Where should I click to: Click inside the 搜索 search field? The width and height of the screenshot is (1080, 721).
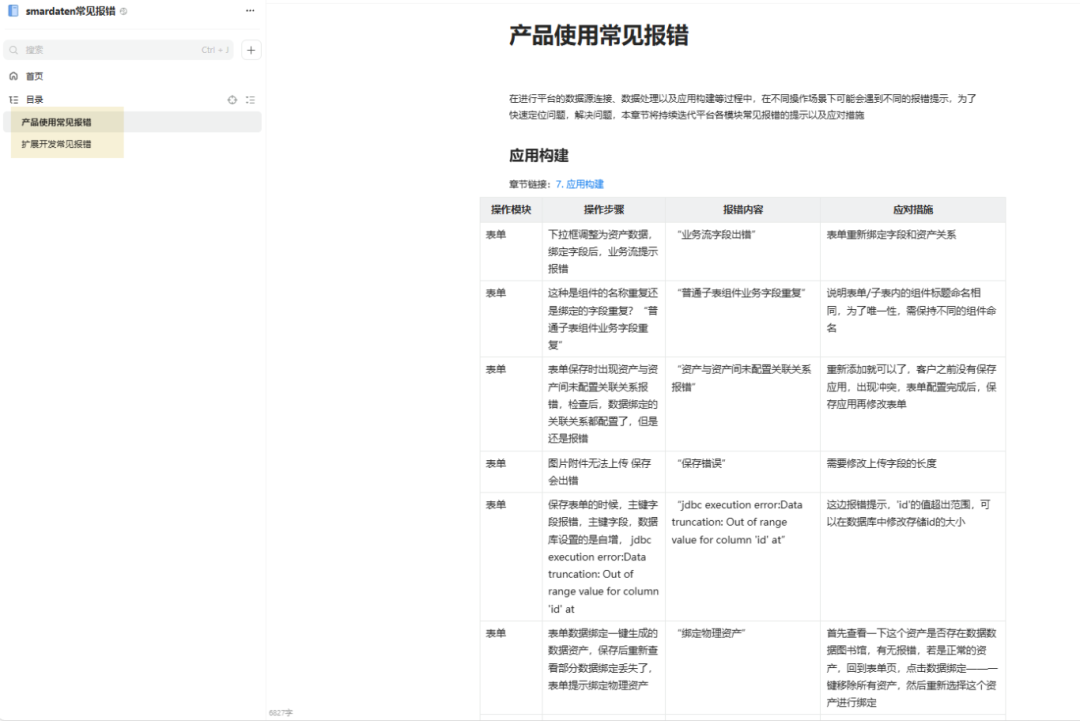tap(100, 49)
